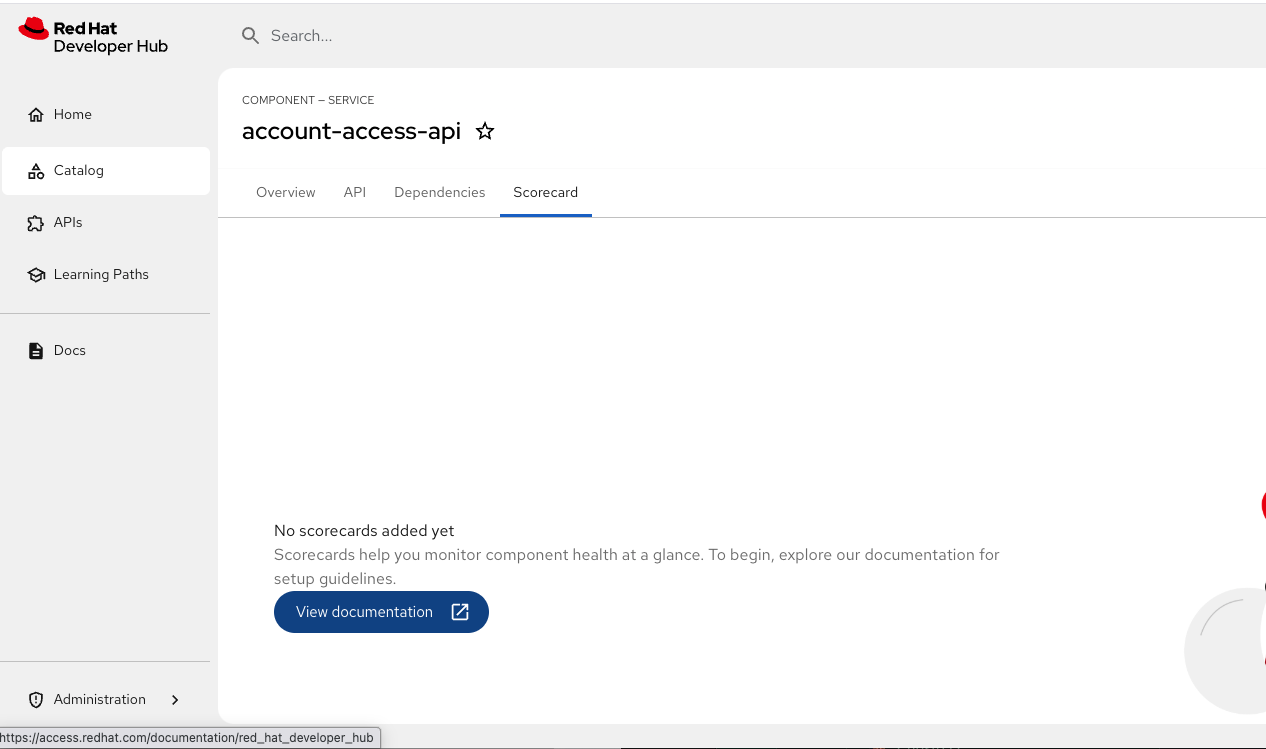Switch to the Overview tab
This screenshot has width=1266, height=749.
pos(285,192)
